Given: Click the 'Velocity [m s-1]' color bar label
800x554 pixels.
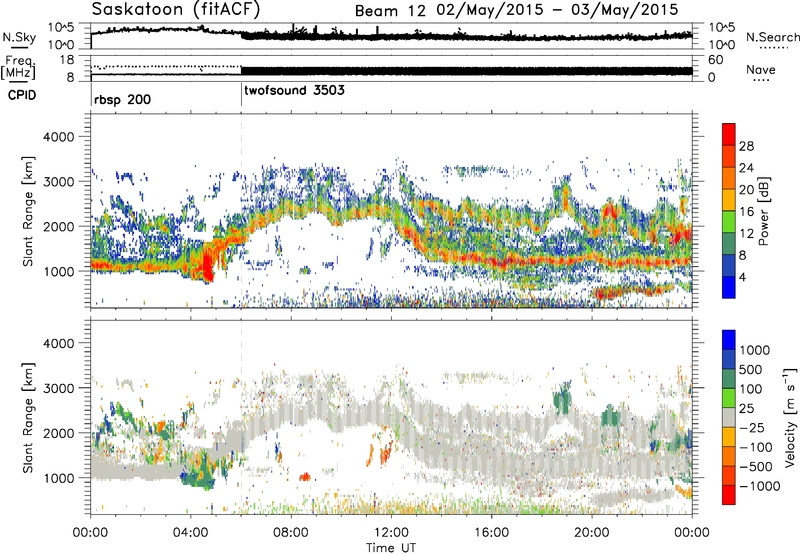Looking at the screenshot, I should [x=790, y=417].
